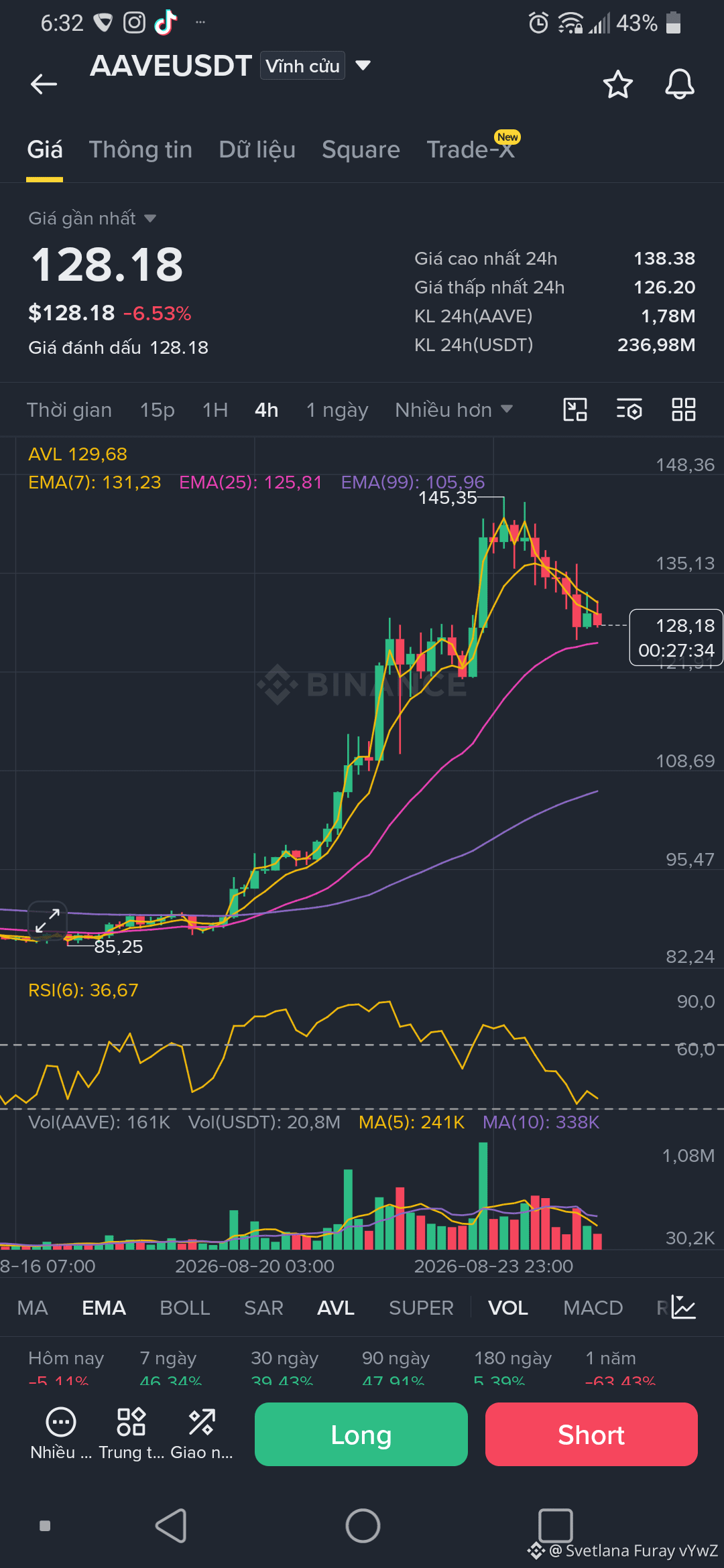Tap Android back navigation button
This screenshot has width=724, height=1568.
coord(171,1526)
